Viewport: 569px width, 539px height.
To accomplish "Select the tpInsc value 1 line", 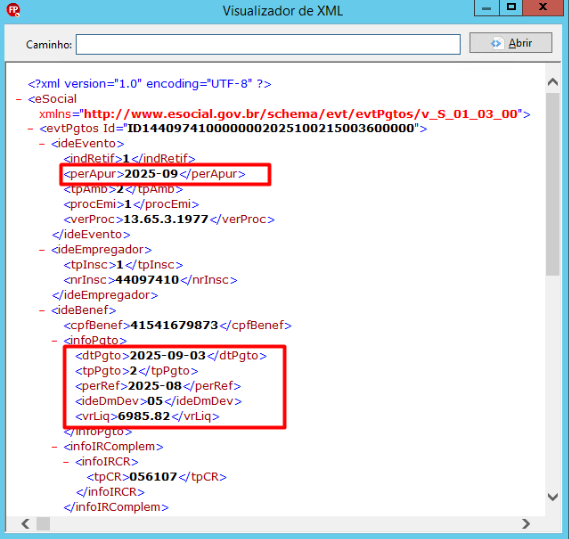I will 123,265.
